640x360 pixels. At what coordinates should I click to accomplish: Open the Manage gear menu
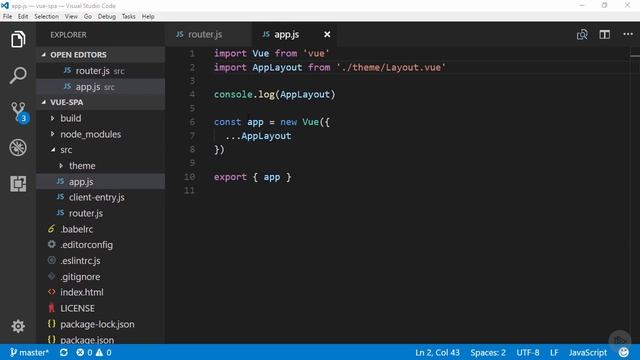coord(18,326)
